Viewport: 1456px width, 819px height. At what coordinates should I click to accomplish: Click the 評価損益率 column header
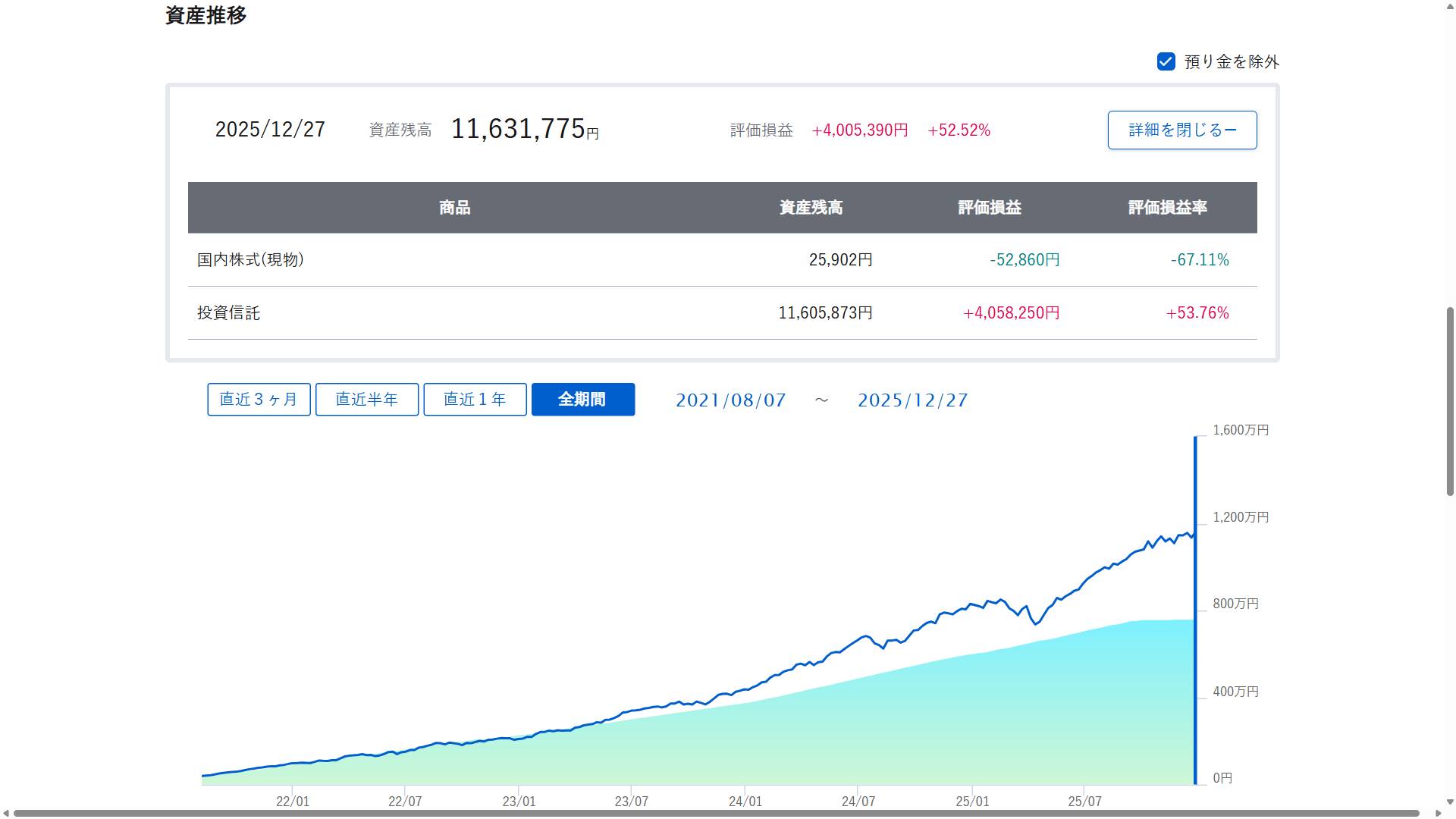pyautogui.click(x=1167, y=208)
